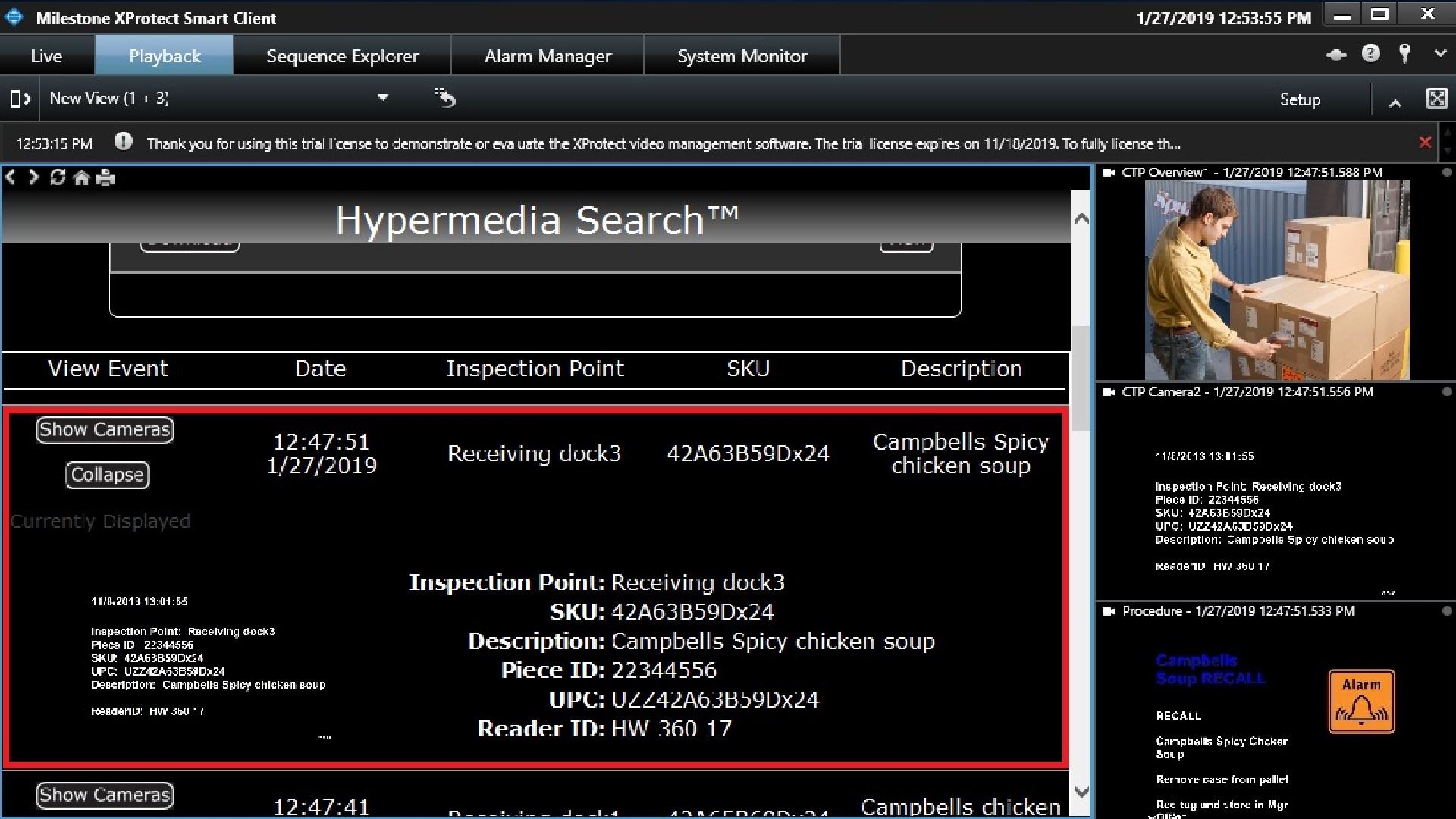Click the notification pane scroll up arrow
The height and width of the screenshot is (819, 1456).
click(1448, 132)
